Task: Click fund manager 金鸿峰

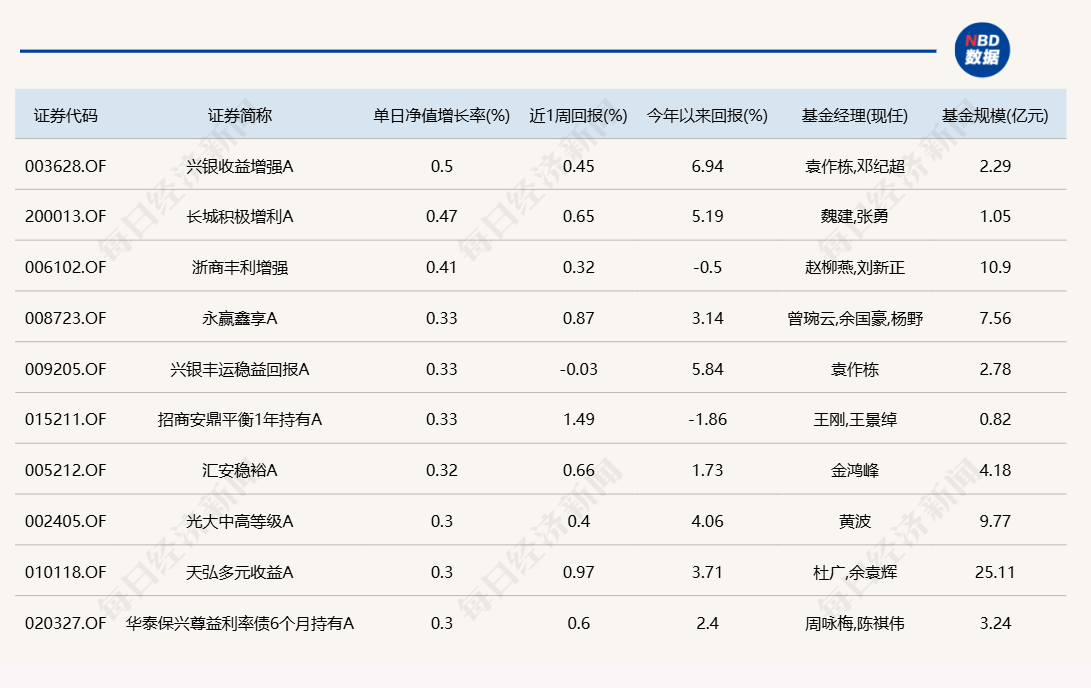Action: (x=854, y=470)
